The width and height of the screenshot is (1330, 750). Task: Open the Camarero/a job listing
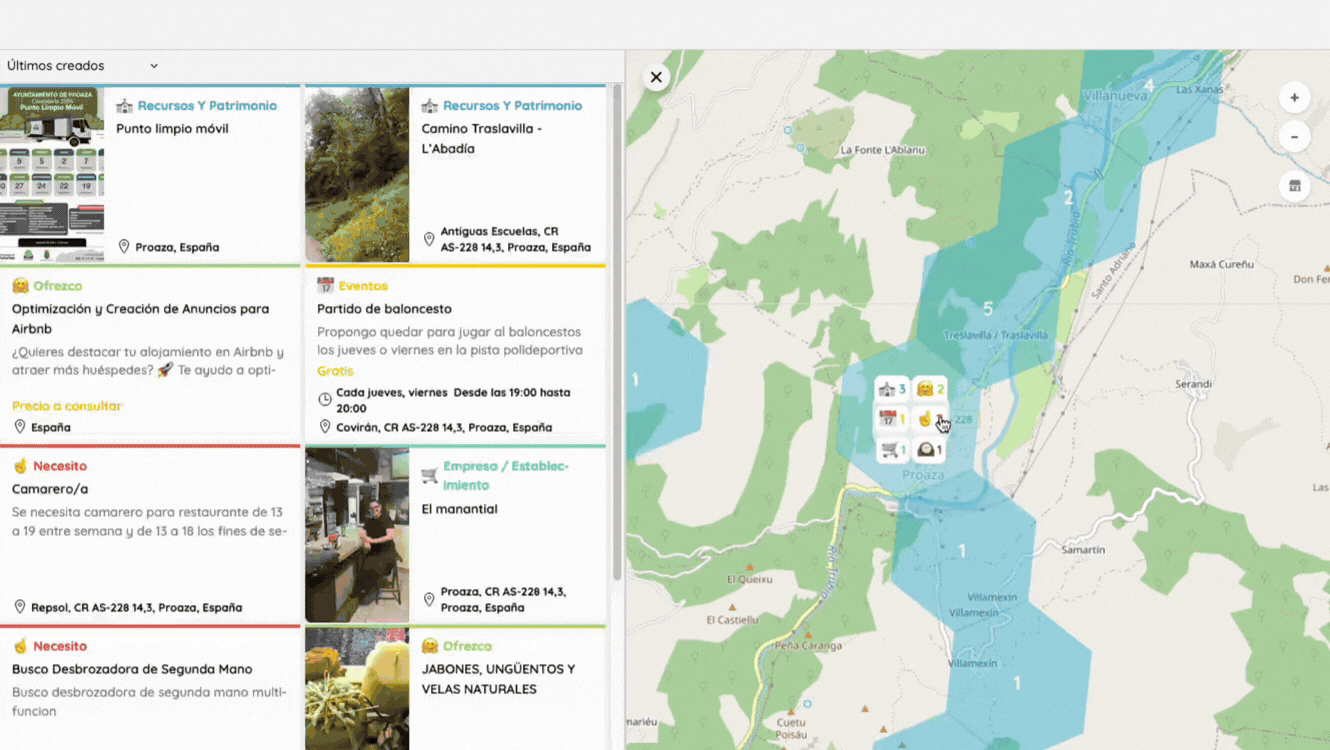[x=50, y=489]
